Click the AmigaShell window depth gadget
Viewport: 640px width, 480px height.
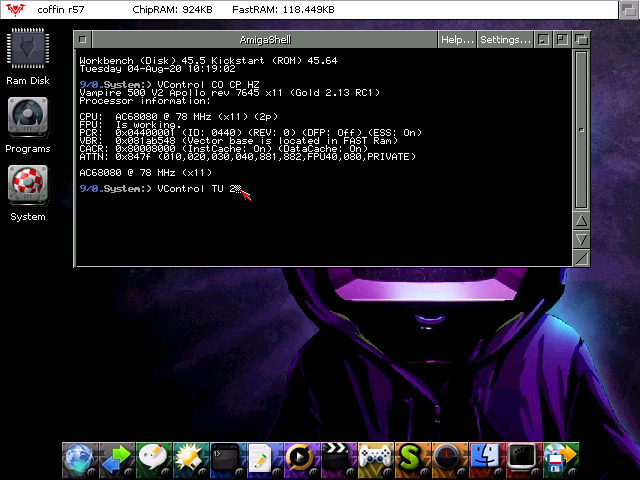[581, 40]
